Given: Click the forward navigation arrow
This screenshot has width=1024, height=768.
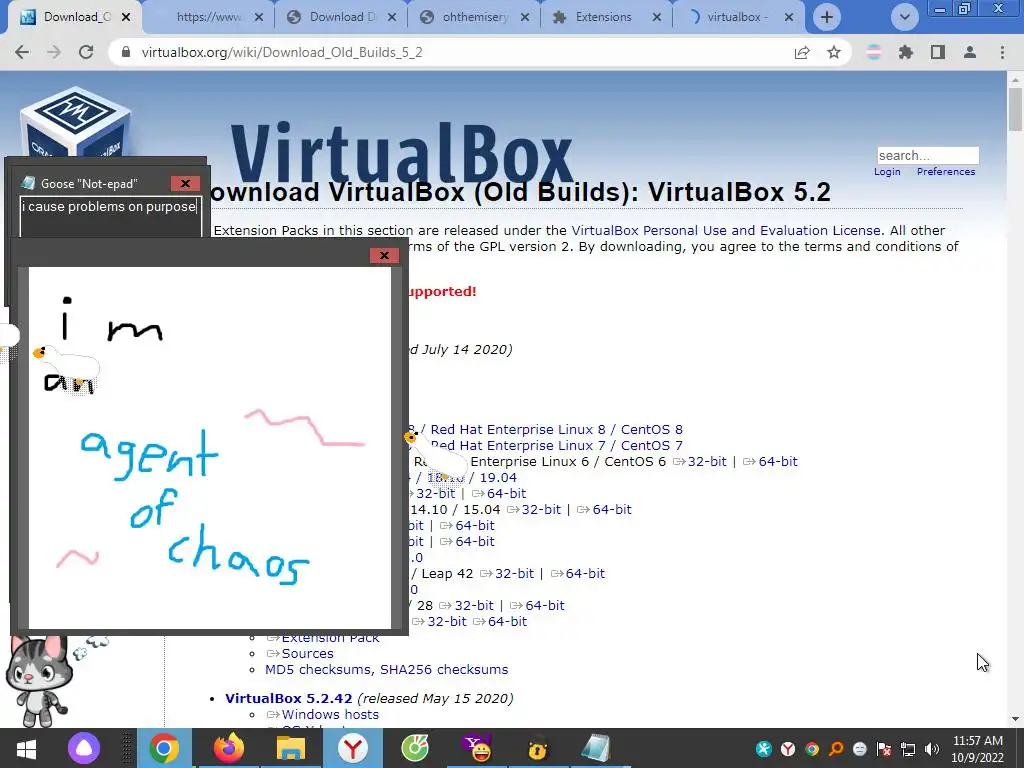Looking at the screenshot, I should pos(54,52).
